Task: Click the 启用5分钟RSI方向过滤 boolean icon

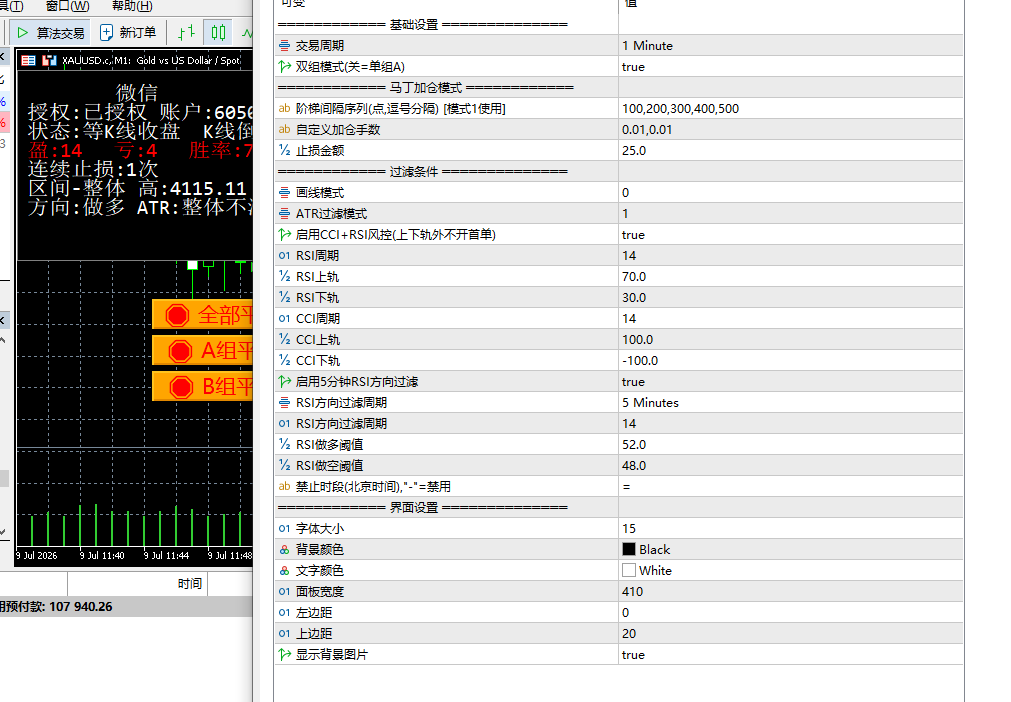Action: point(284,382)
